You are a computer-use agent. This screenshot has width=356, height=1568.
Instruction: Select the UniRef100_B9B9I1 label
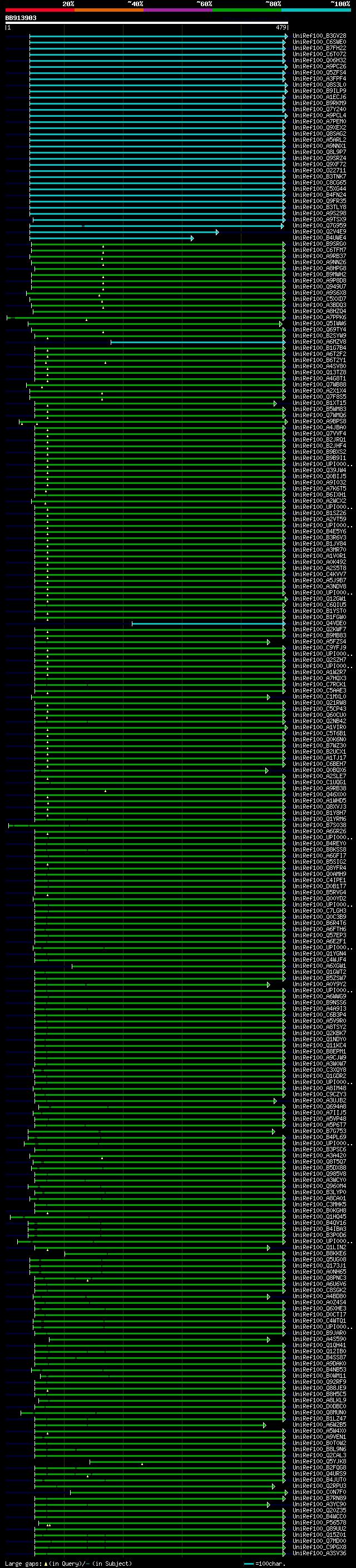(x=319, y=458)
